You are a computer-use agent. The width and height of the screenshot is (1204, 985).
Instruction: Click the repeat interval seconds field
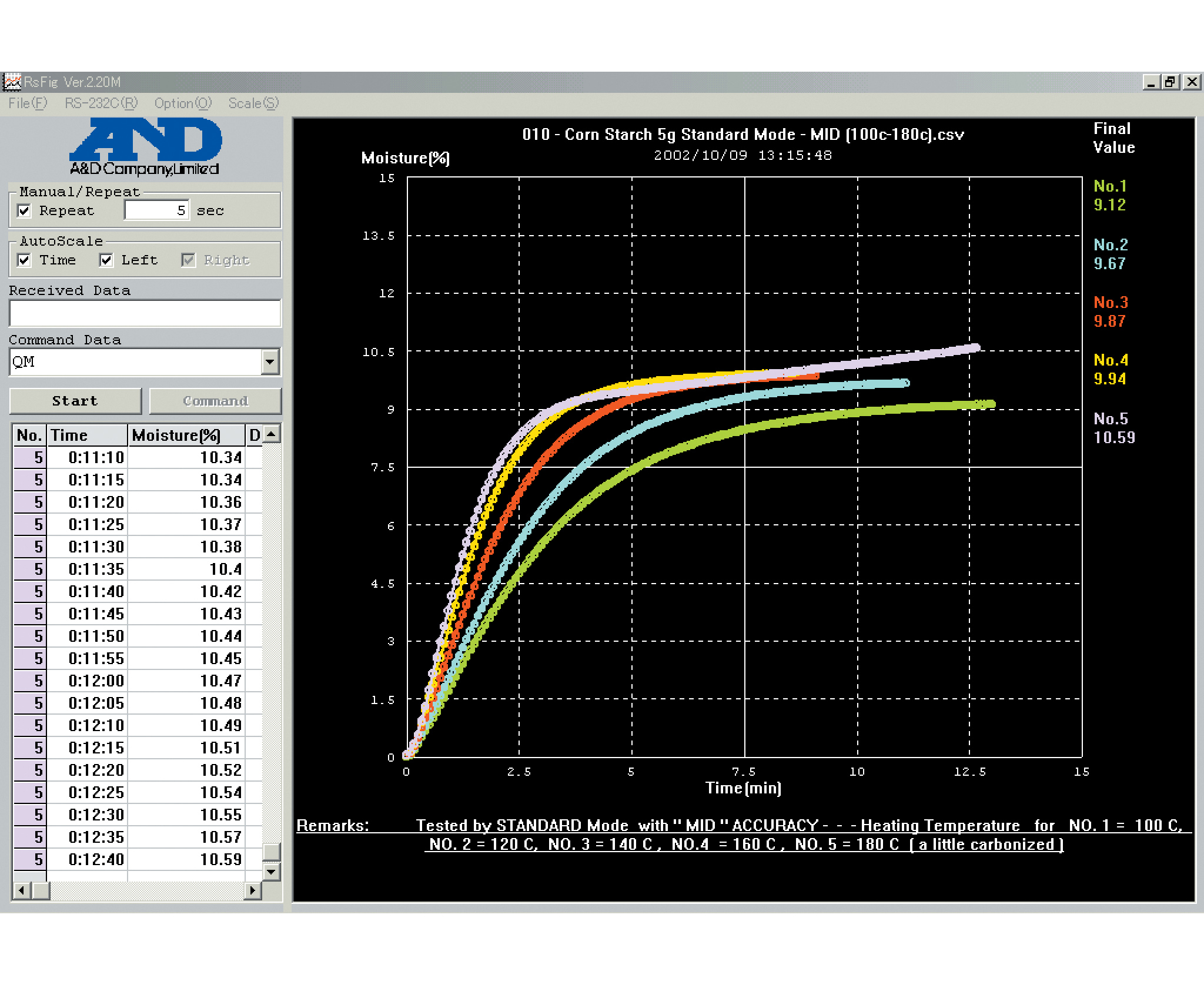pyautogui.click(x=156, y=210)
